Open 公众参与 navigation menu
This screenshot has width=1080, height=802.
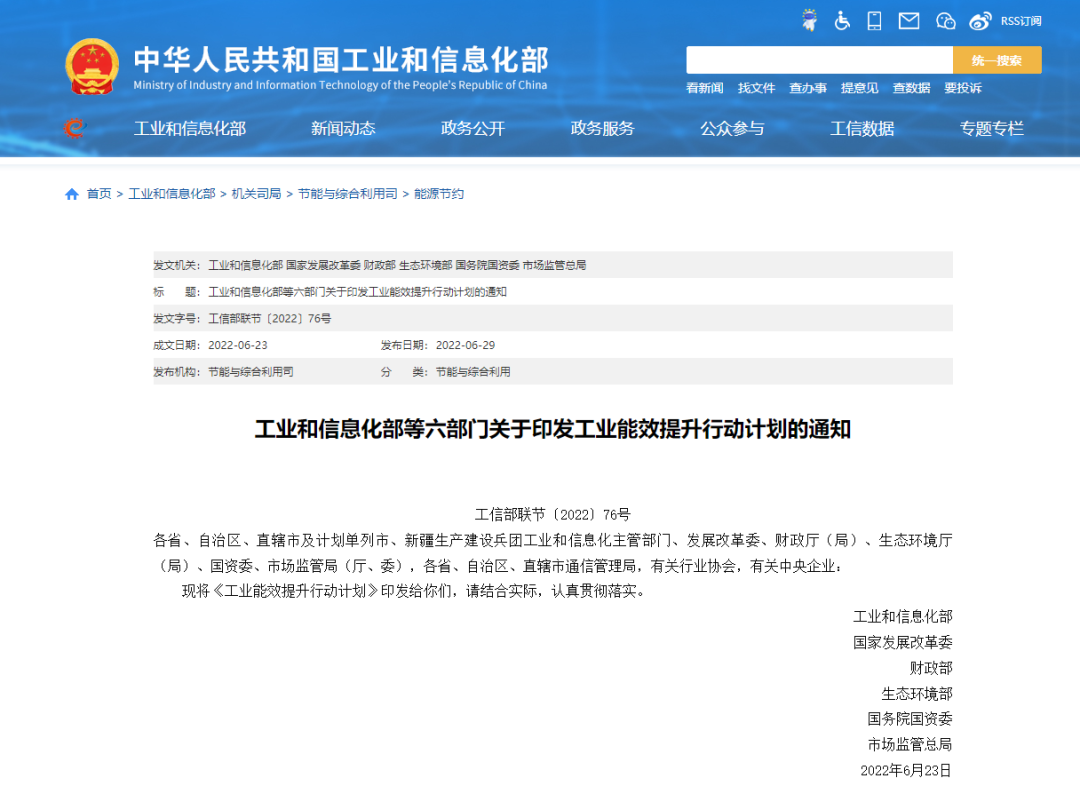[732, 128]
